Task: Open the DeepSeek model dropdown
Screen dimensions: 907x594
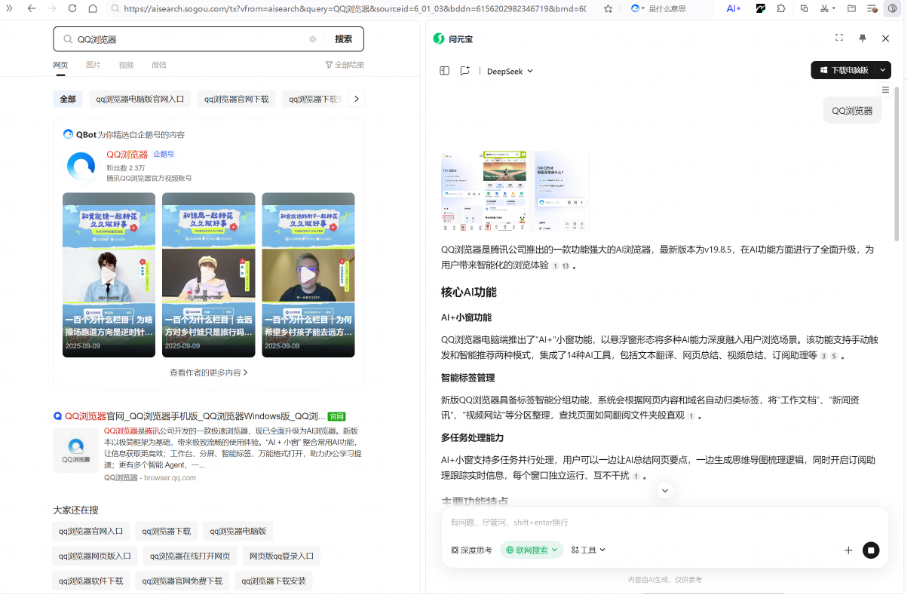Action: (509, 71)
